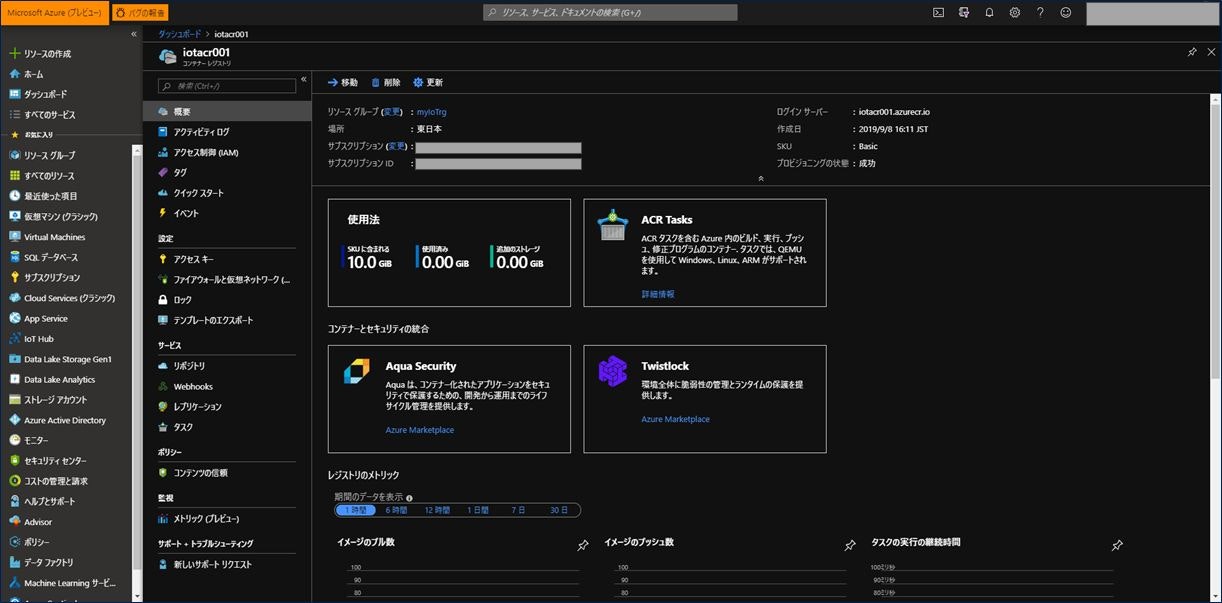Open Azure Marketplace link under Aqua Security
Viewport: 1222px width, 603px height.
(420, 430)
